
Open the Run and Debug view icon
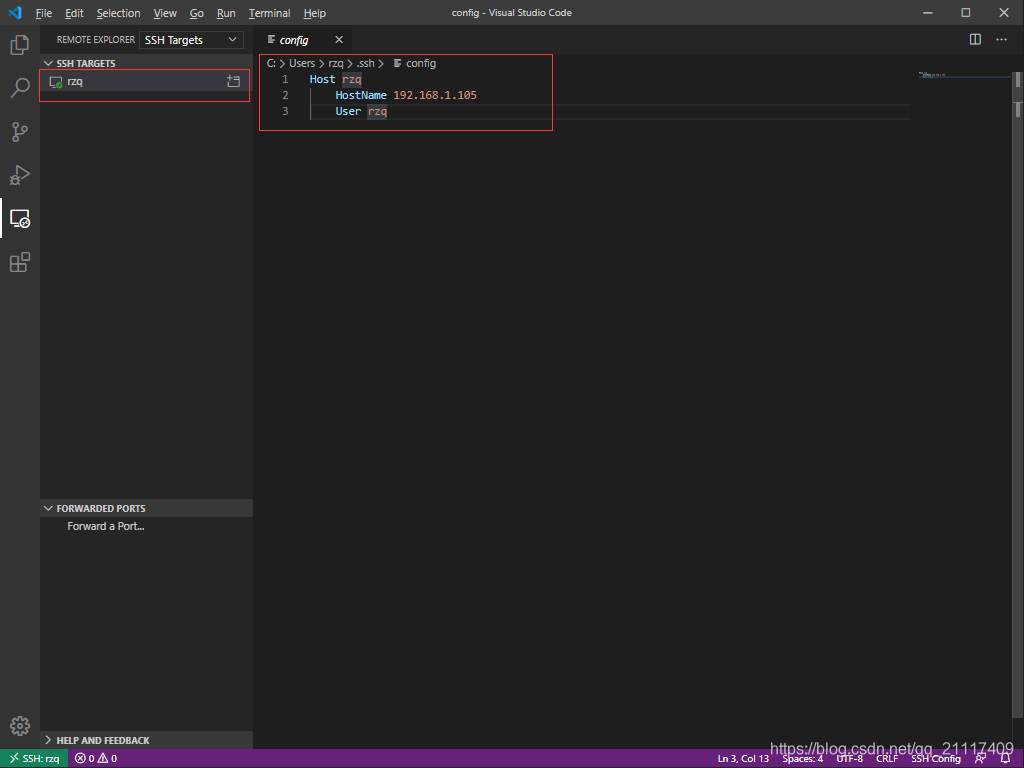pos(20,175)
